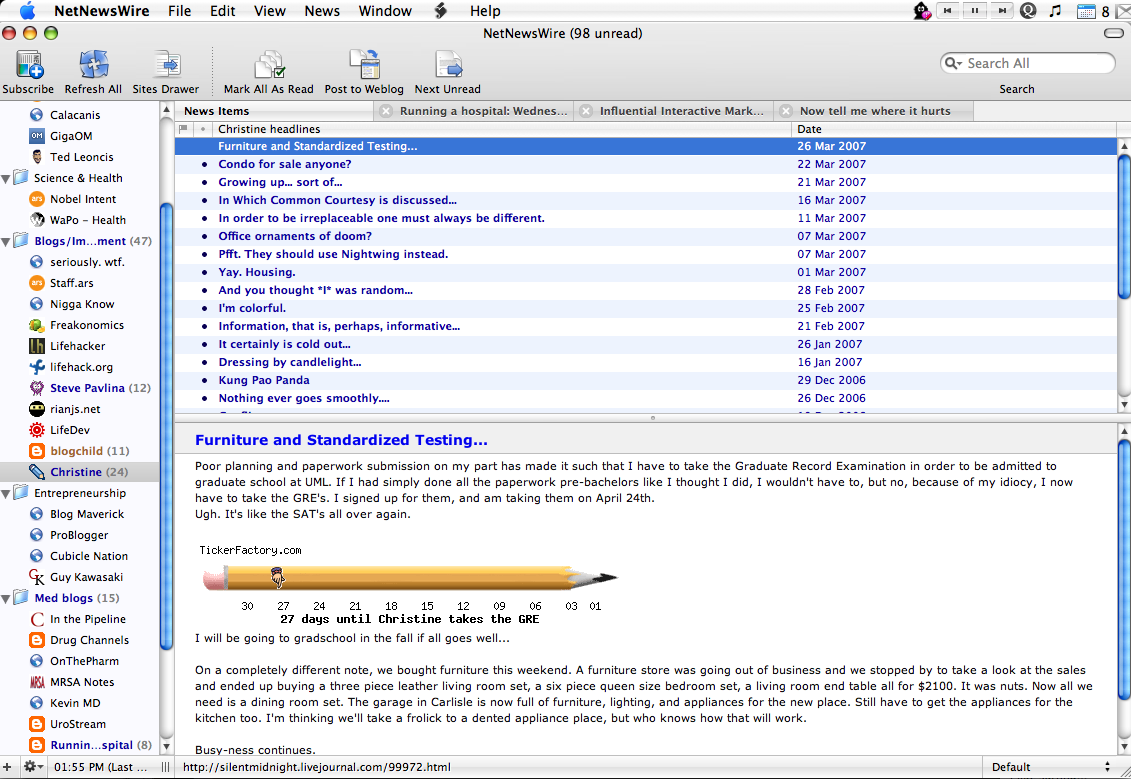Open Furniture and Standardized Testing article title link
1131x779 pixels.
click(341, 440)
